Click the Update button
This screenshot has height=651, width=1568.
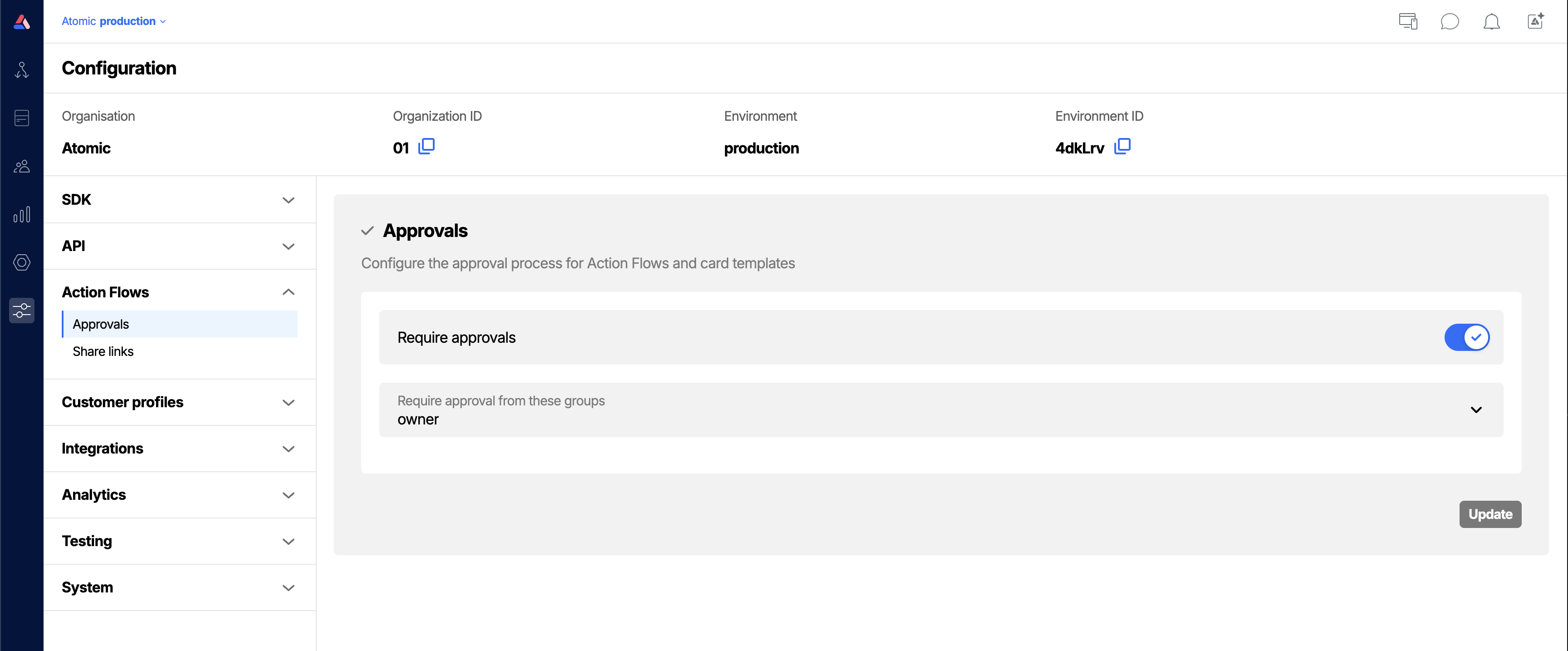point(1490,514)
